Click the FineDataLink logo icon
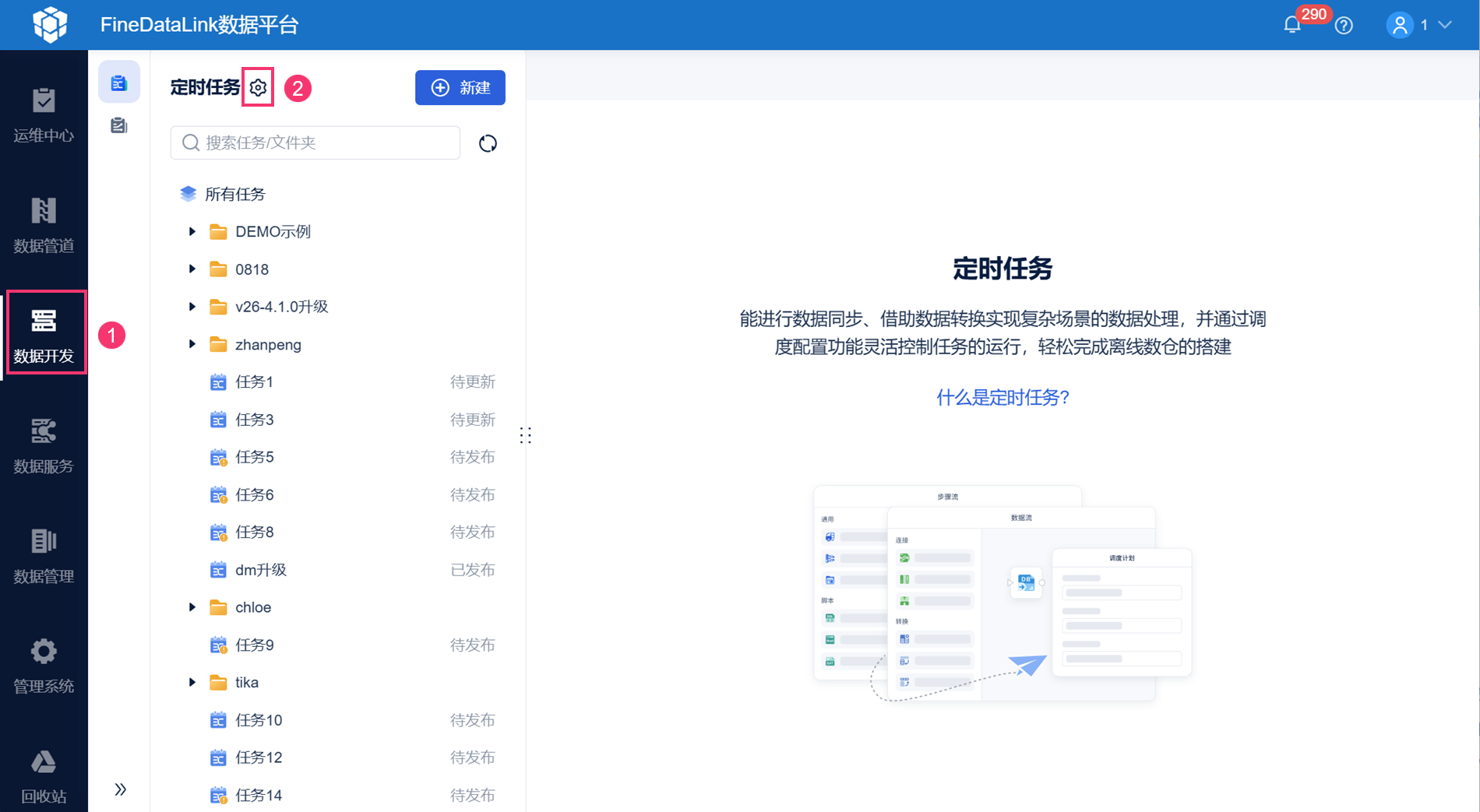The height and width of the screenshot is (812, 1480). tap(50, 25)
